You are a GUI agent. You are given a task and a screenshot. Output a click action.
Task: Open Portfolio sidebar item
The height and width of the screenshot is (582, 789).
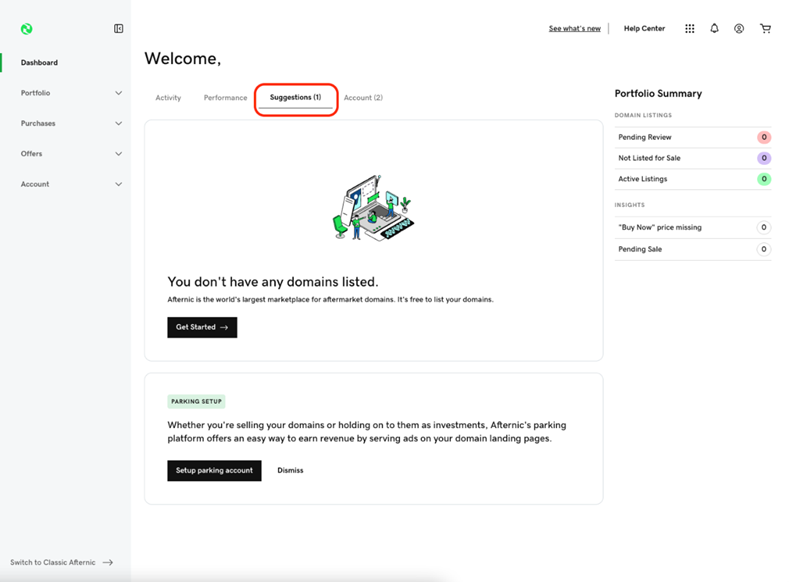click(35, 93)
